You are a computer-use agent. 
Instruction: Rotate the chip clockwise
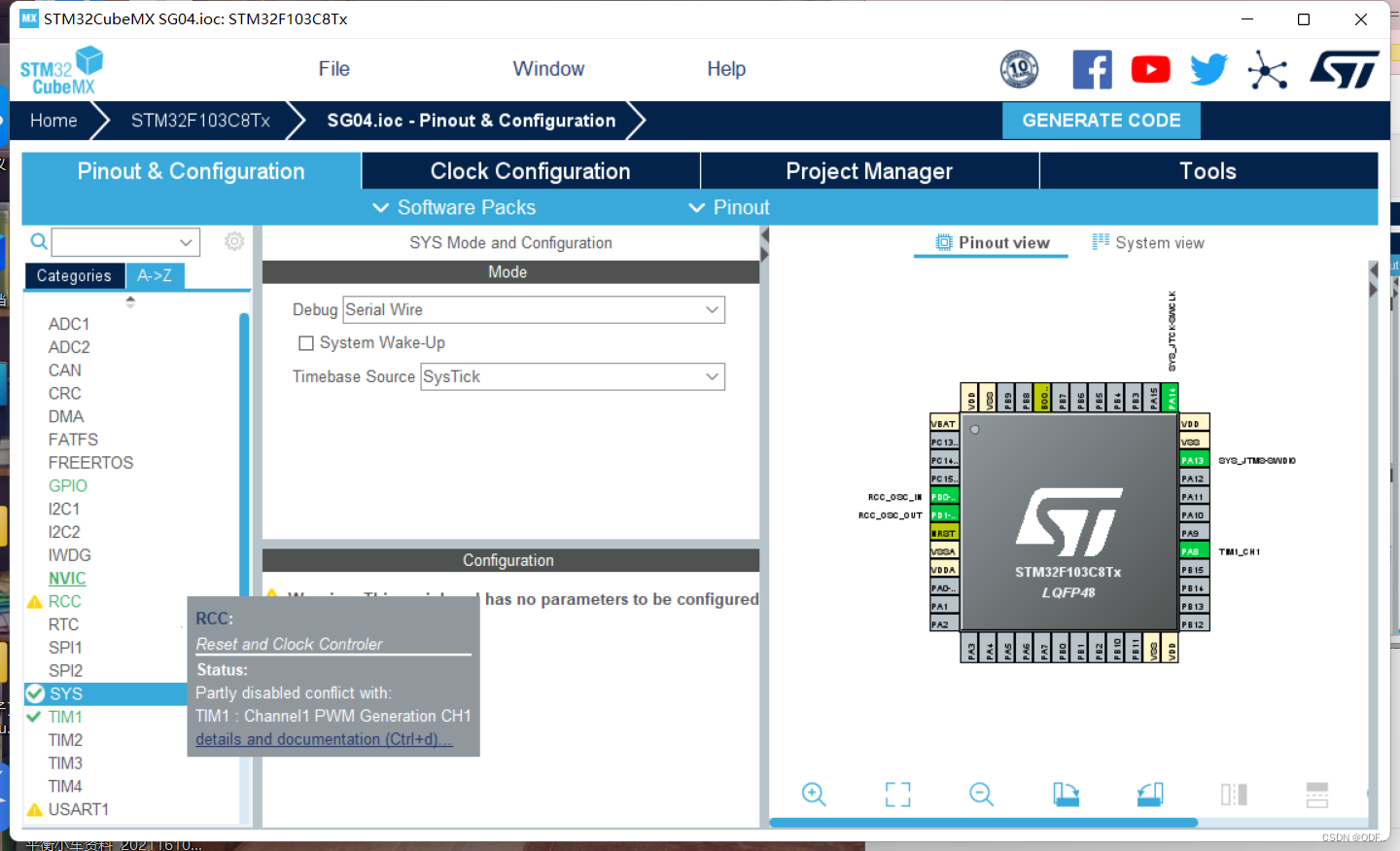point(1067,795)
